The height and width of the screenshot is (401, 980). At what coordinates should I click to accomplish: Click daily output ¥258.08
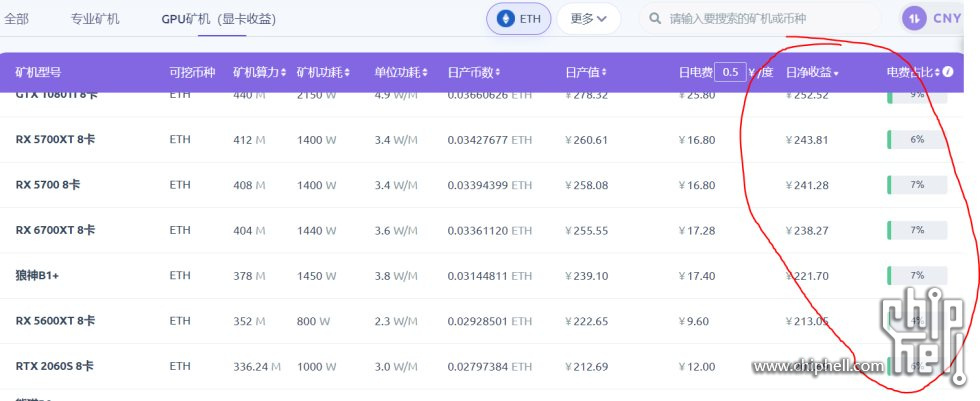[586, 186]
